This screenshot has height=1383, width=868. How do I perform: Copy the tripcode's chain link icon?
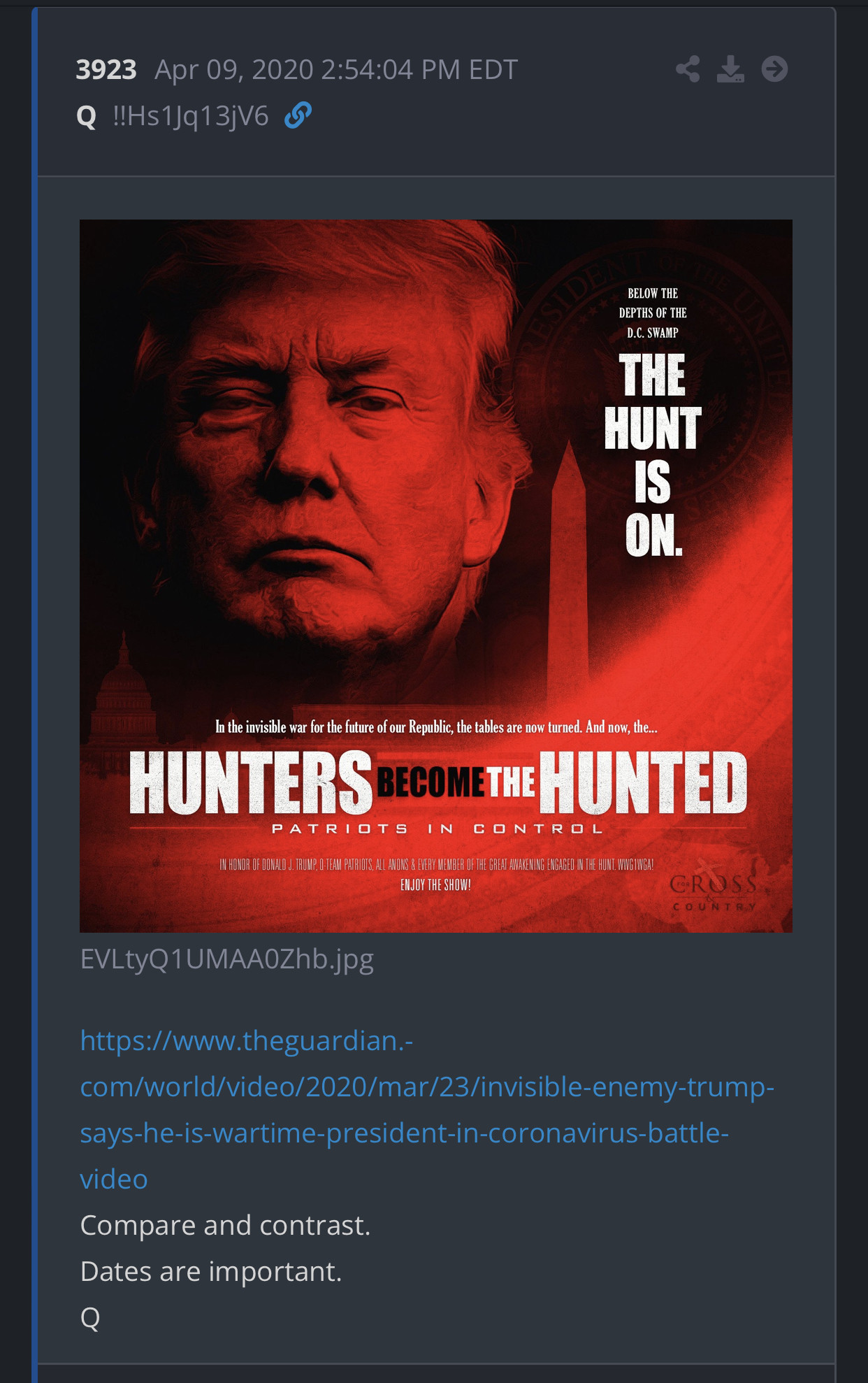click(x=298, y=115)
